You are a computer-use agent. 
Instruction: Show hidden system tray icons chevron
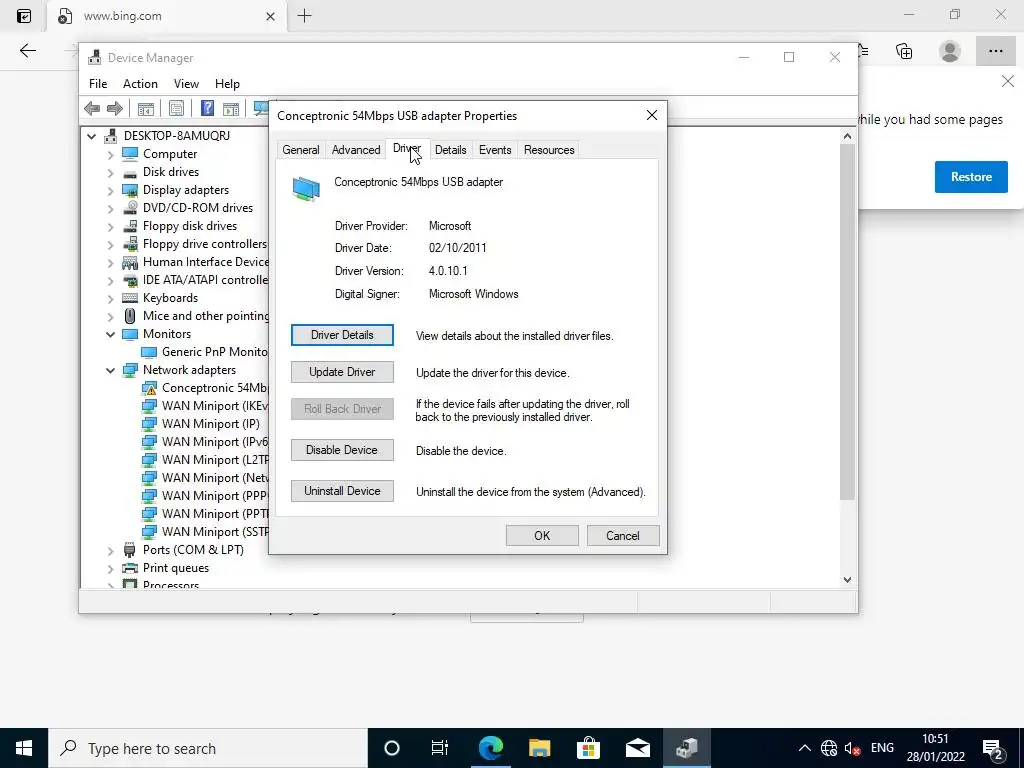tap(805, 748)
